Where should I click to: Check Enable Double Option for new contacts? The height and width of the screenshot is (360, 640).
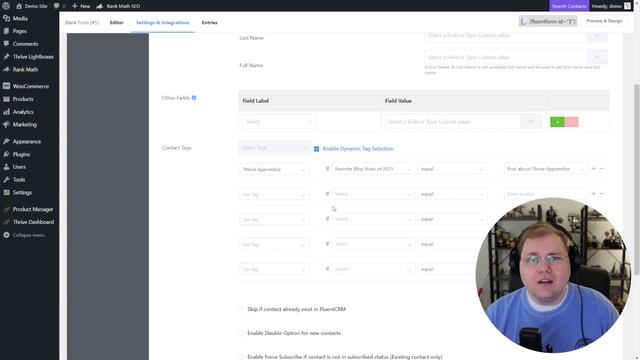pyautogui.click(x=241, y=333)
